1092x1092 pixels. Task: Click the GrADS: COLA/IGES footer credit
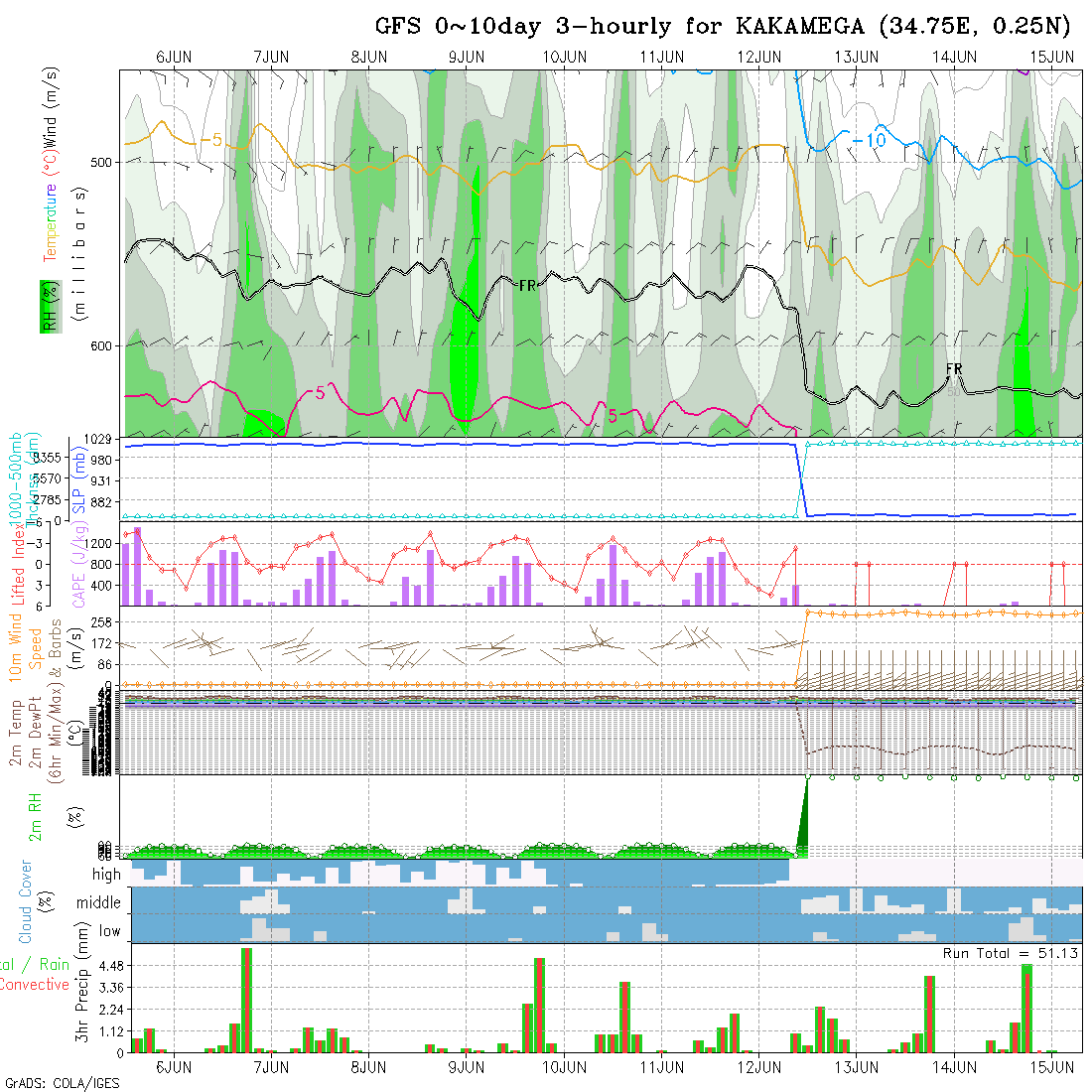[62, 1083]
